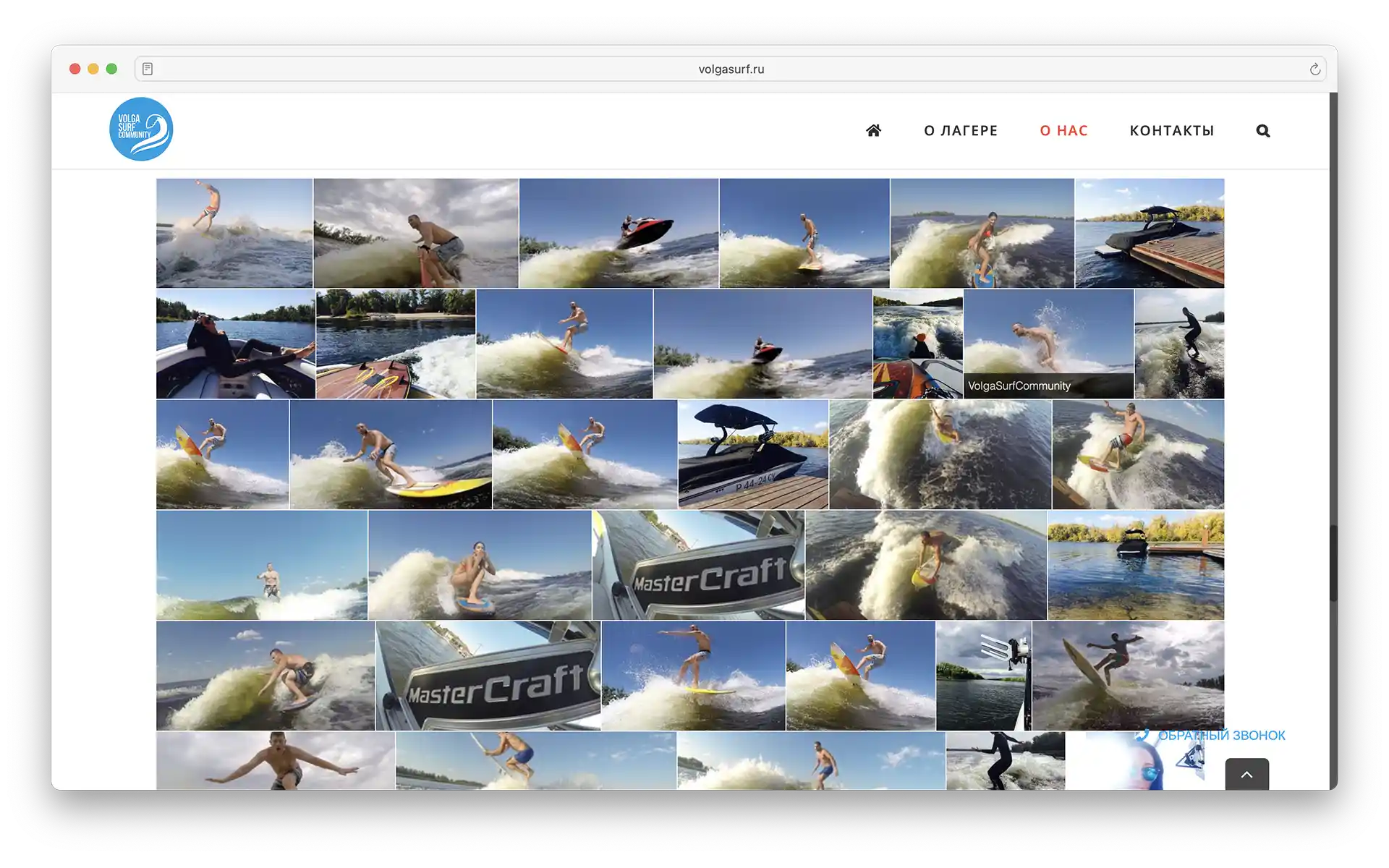Open the man crouching and touching the wave photo

point(266,676)
